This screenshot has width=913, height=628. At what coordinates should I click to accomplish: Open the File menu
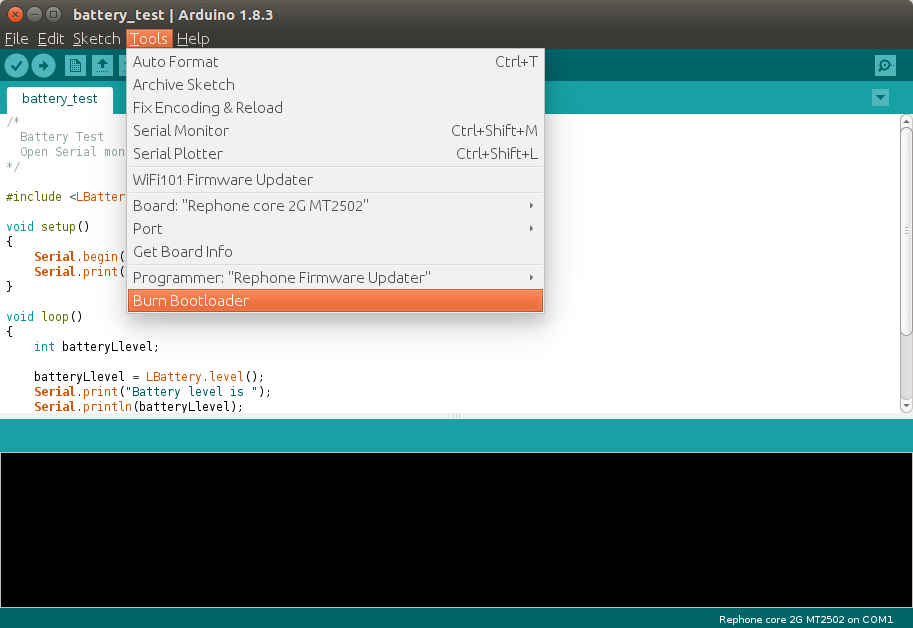(x=16, y=39)
